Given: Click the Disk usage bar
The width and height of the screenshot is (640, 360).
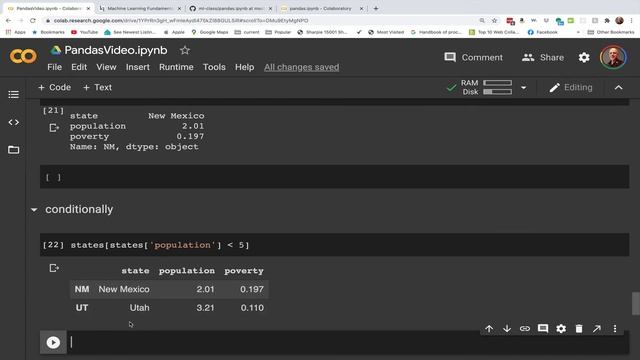Looking at the screenshot, I should 497,92.
